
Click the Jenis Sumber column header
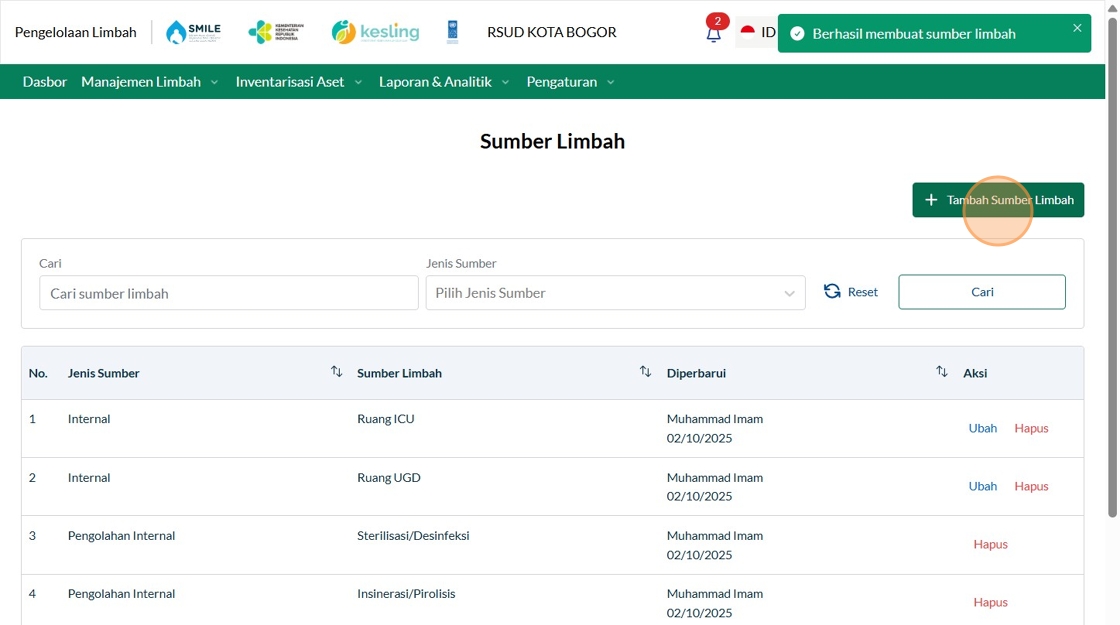point(104,373)
